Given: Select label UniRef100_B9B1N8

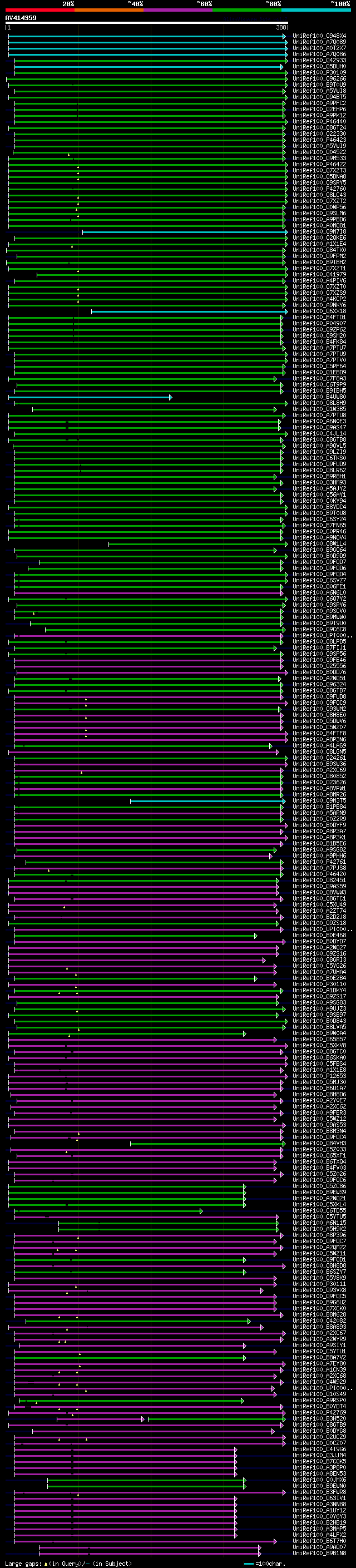Looking at the screenshot, I should coord(319,1553).
